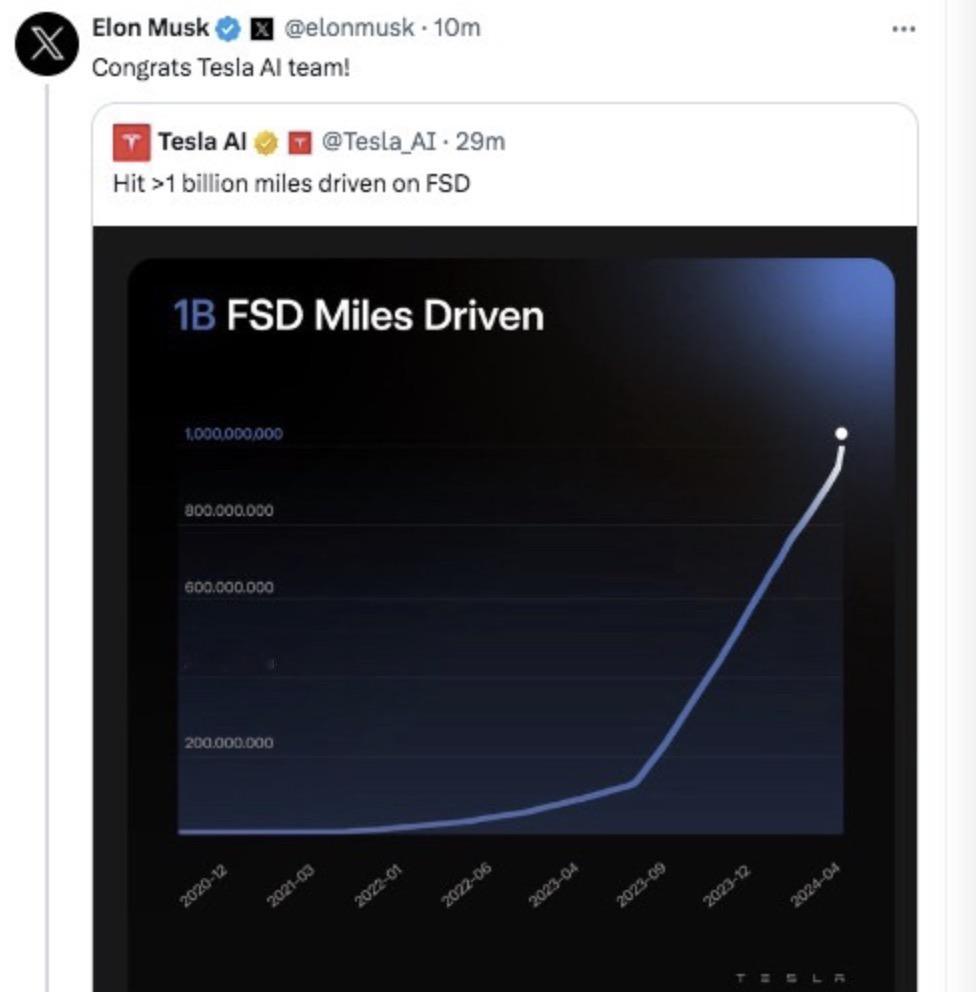Screen dimensions: 976x992
Task: Click the white endpoint dot on the chart line
Action: pyautogui.click(x=841, y=433)
